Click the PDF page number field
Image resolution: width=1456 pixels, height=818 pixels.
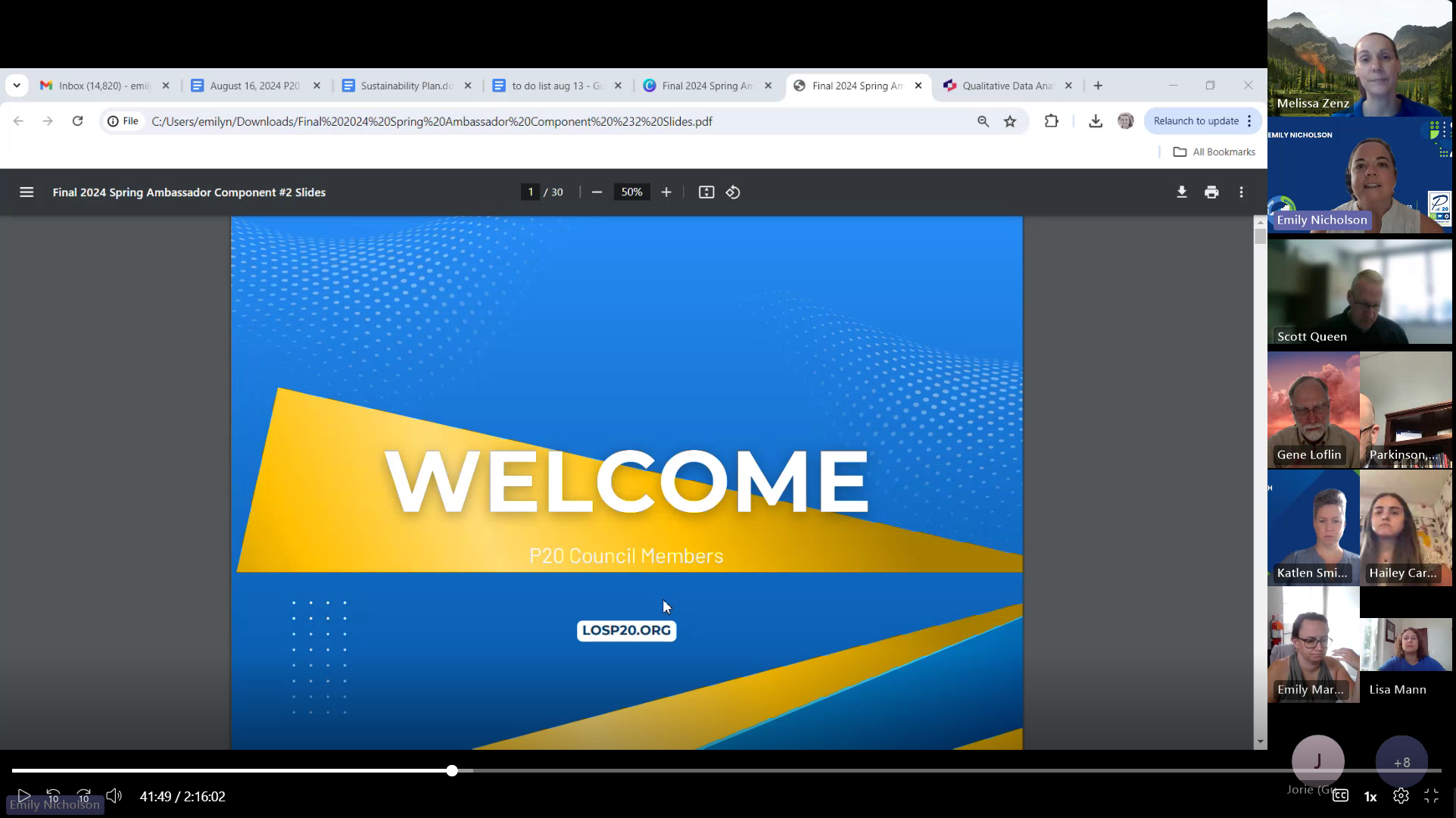coord(531,192)
